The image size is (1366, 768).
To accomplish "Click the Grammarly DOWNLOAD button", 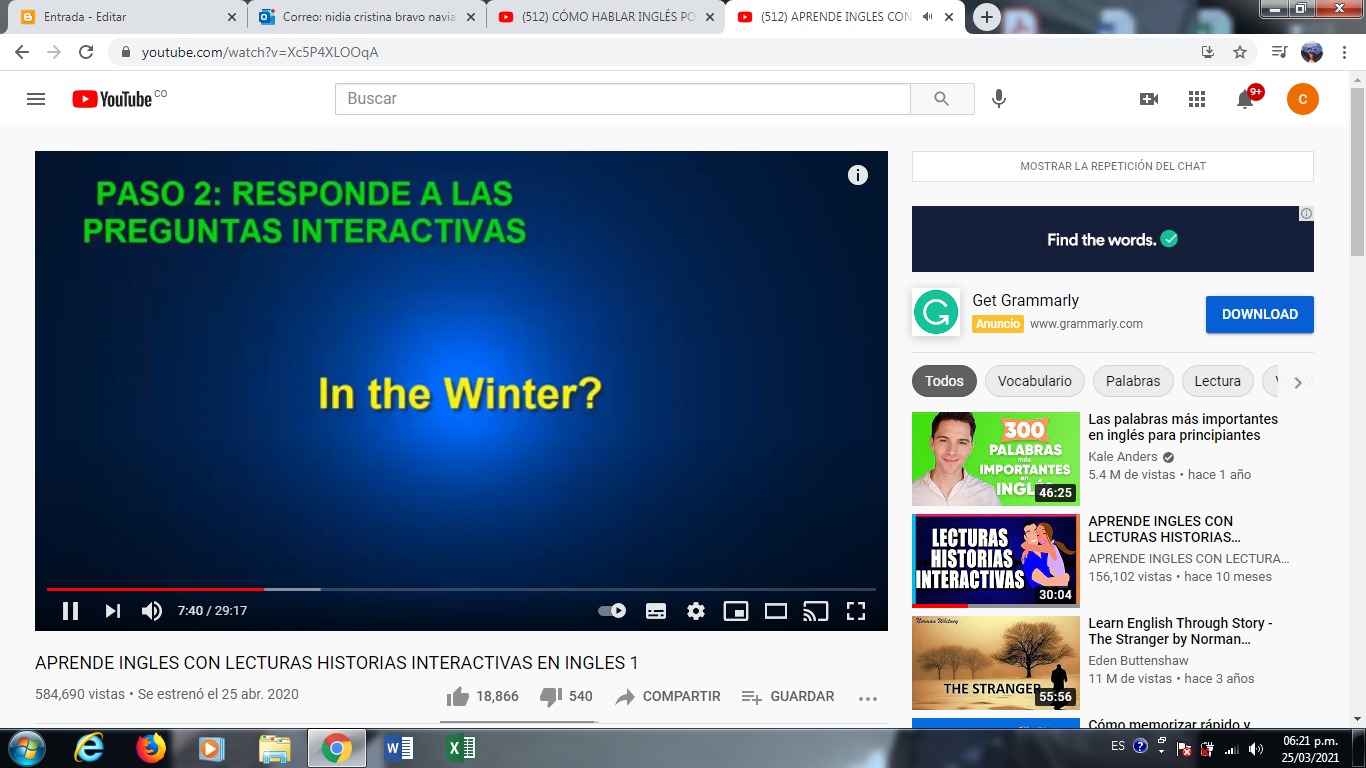I will click(x=1260, y=314).
